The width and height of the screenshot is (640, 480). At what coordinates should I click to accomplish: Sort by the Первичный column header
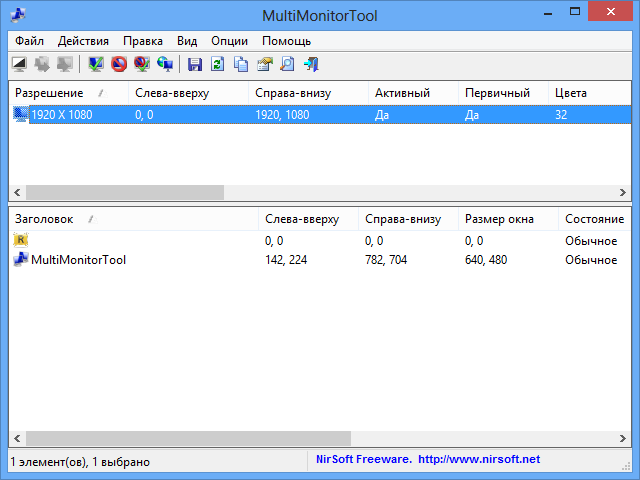(503, 93)
